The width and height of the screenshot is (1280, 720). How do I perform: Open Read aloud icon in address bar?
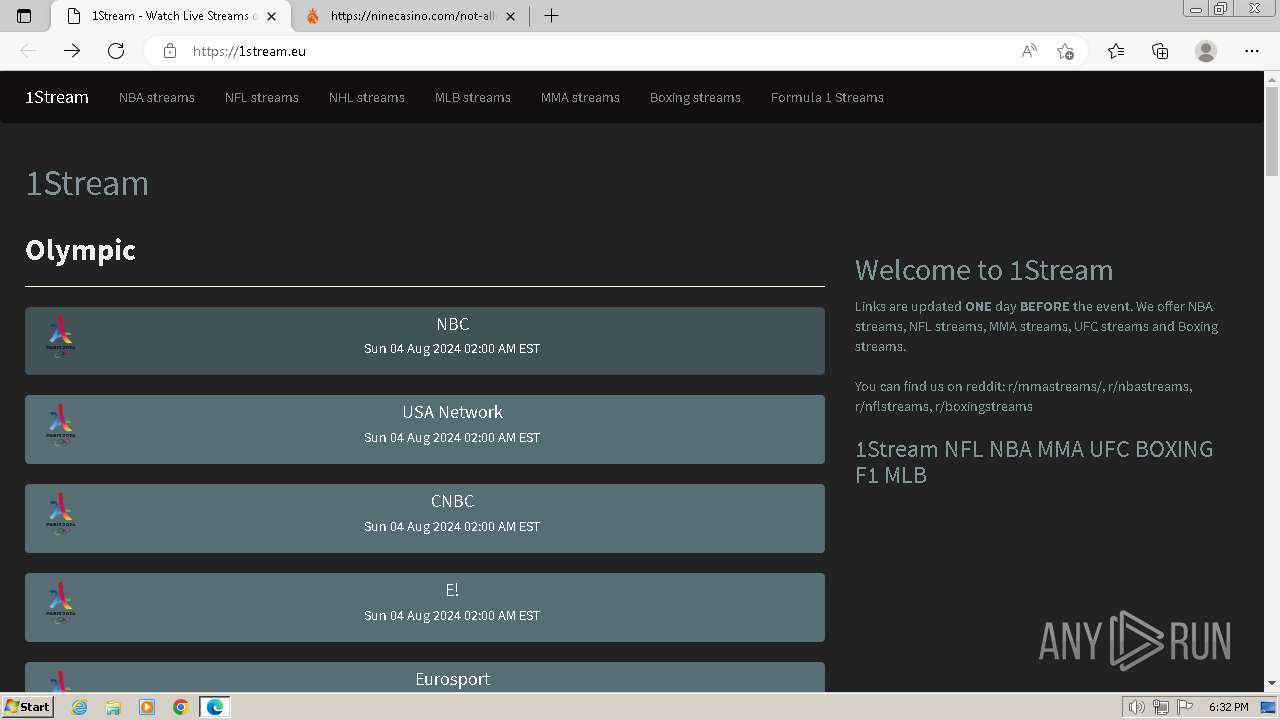[x=1029, y=51]
